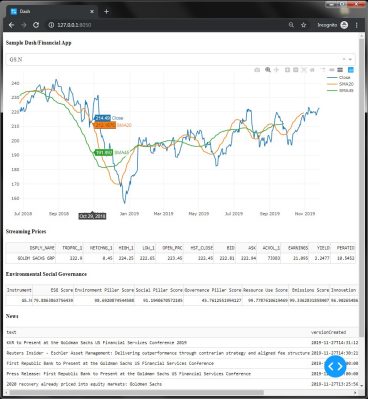Click the Zoom out chart icon
The height and width of the screenshot is (399, 368).
tap(296, 70)
